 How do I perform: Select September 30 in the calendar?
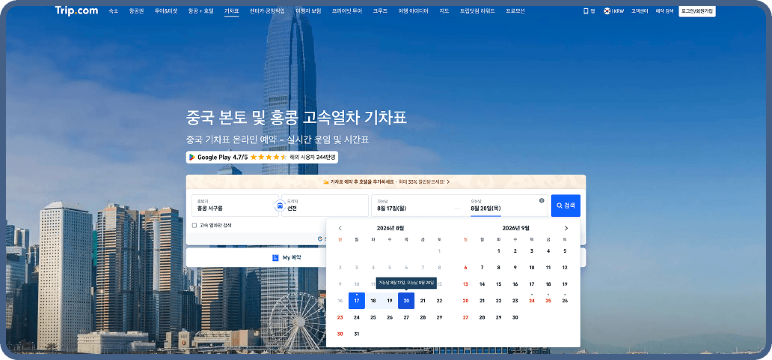click(515, 318)
